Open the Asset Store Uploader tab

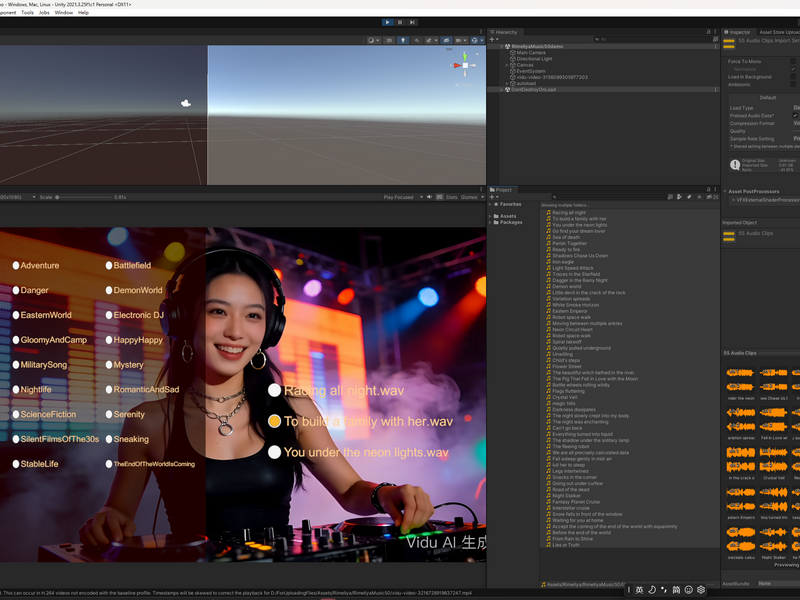[x=779, y=32]
